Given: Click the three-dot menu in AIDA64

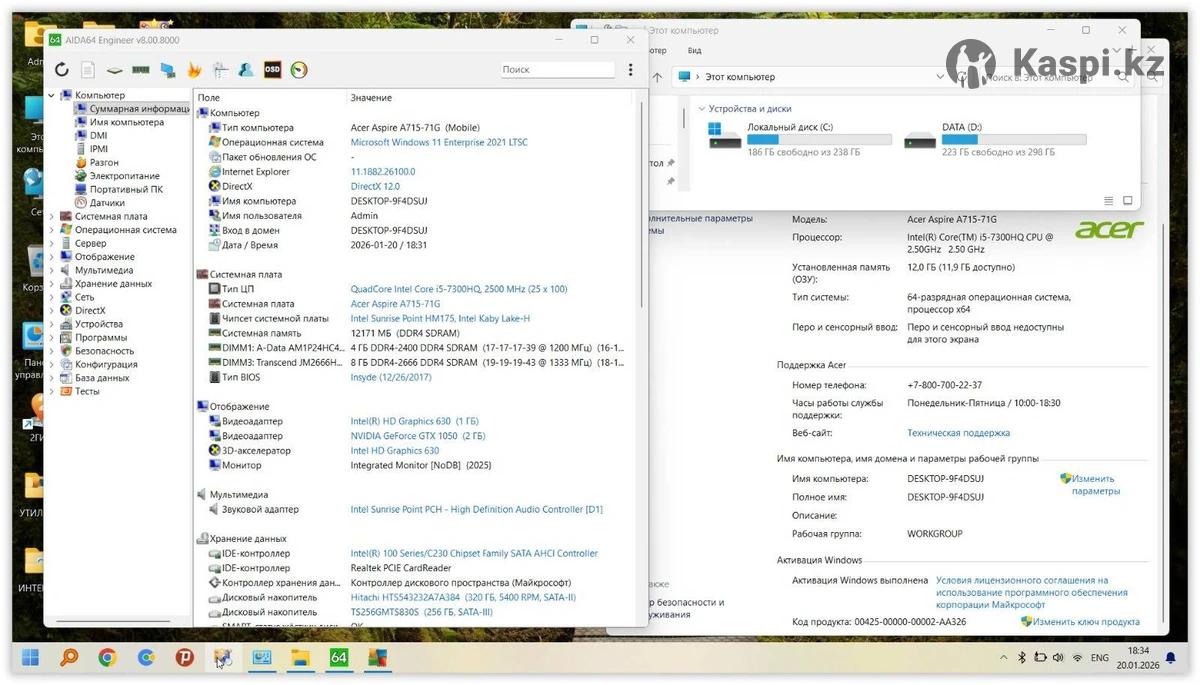Looking at the screenshot, I should tap(630, 70).
